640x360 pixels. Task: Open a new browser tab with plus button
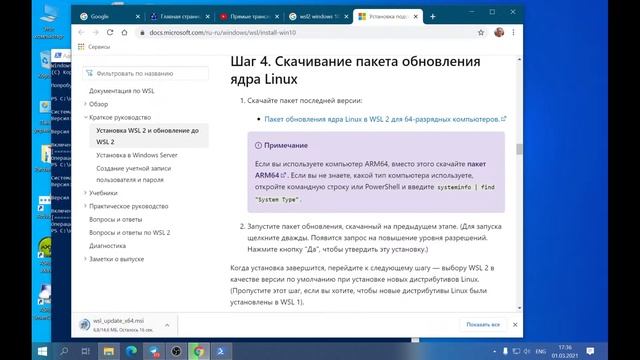(x=433, y=17)
